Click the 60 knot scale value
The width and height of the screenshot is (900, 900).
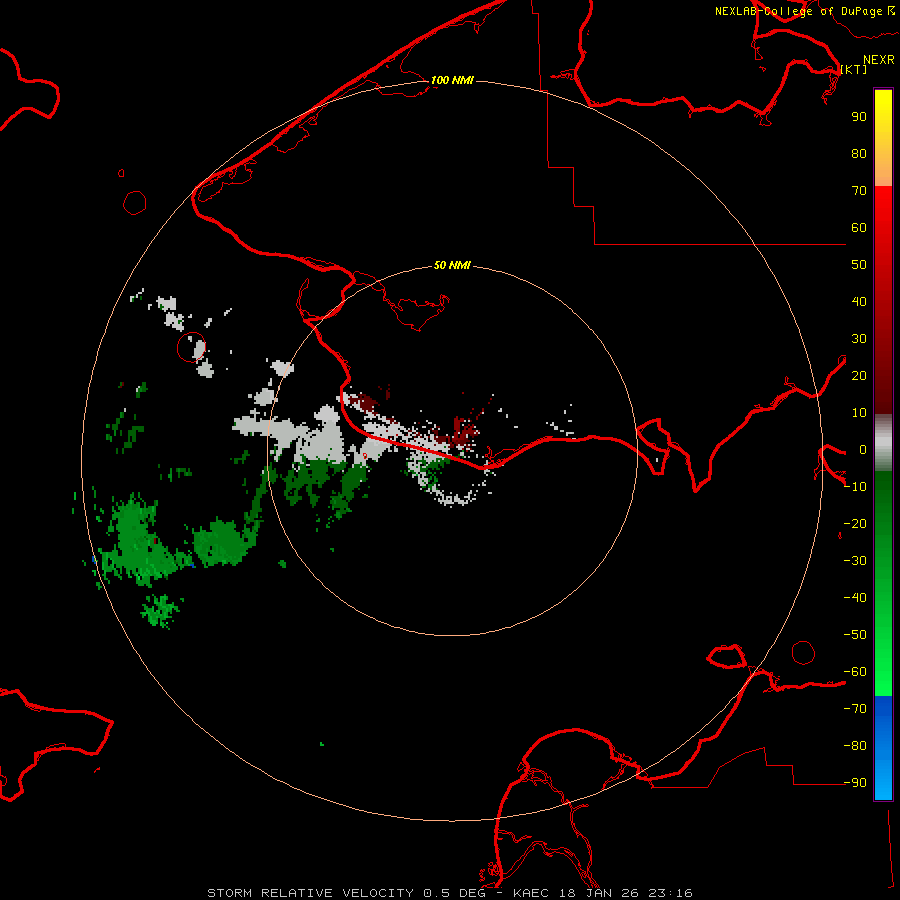859,227
